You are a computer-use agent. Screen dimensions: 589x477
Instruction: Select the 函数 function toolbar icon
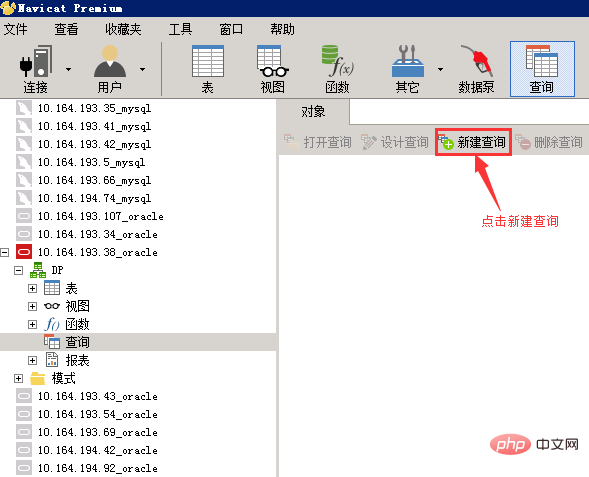point(337,69)
